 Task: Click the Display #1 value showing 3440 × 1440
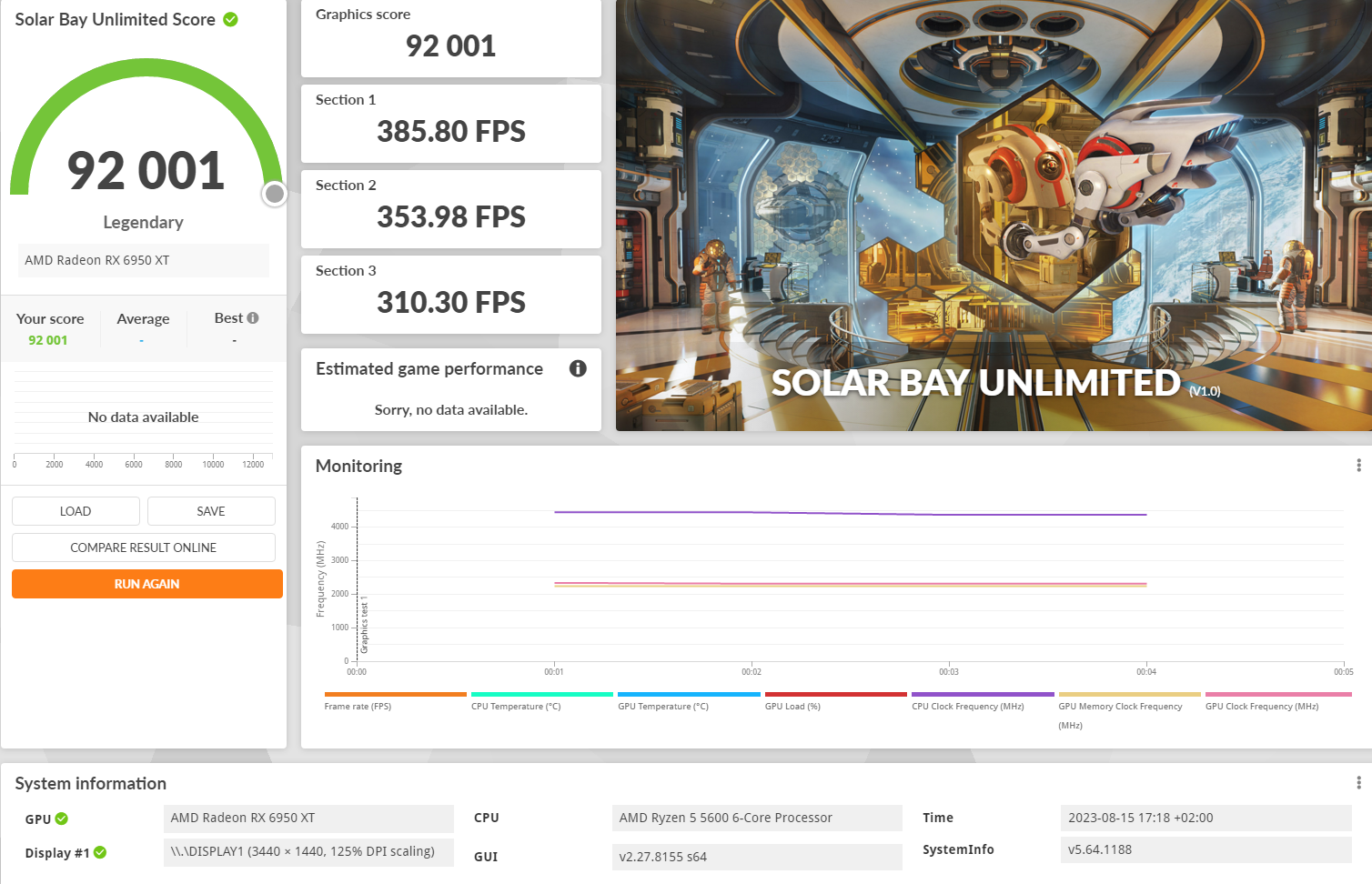point(308,851)
